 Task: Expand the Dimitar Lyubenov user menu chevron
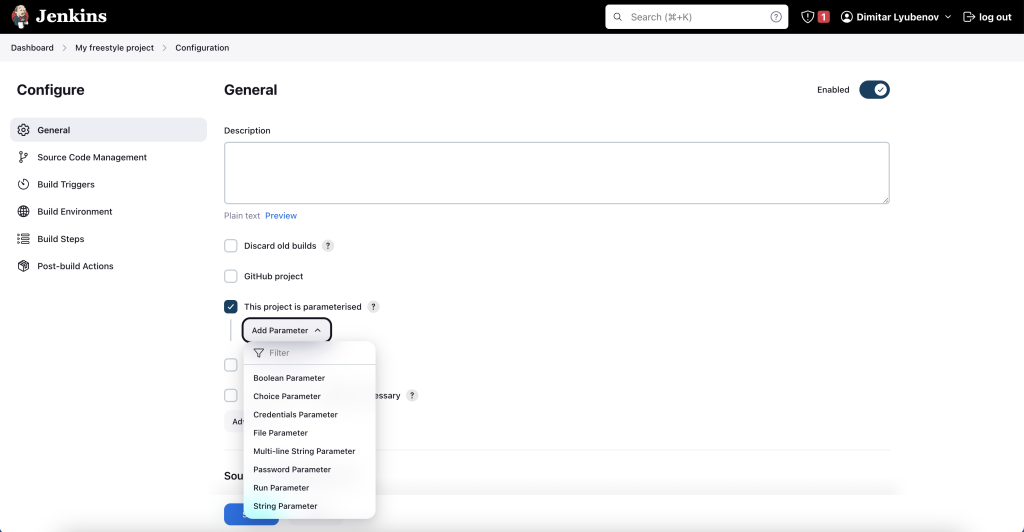click(948, 17)
